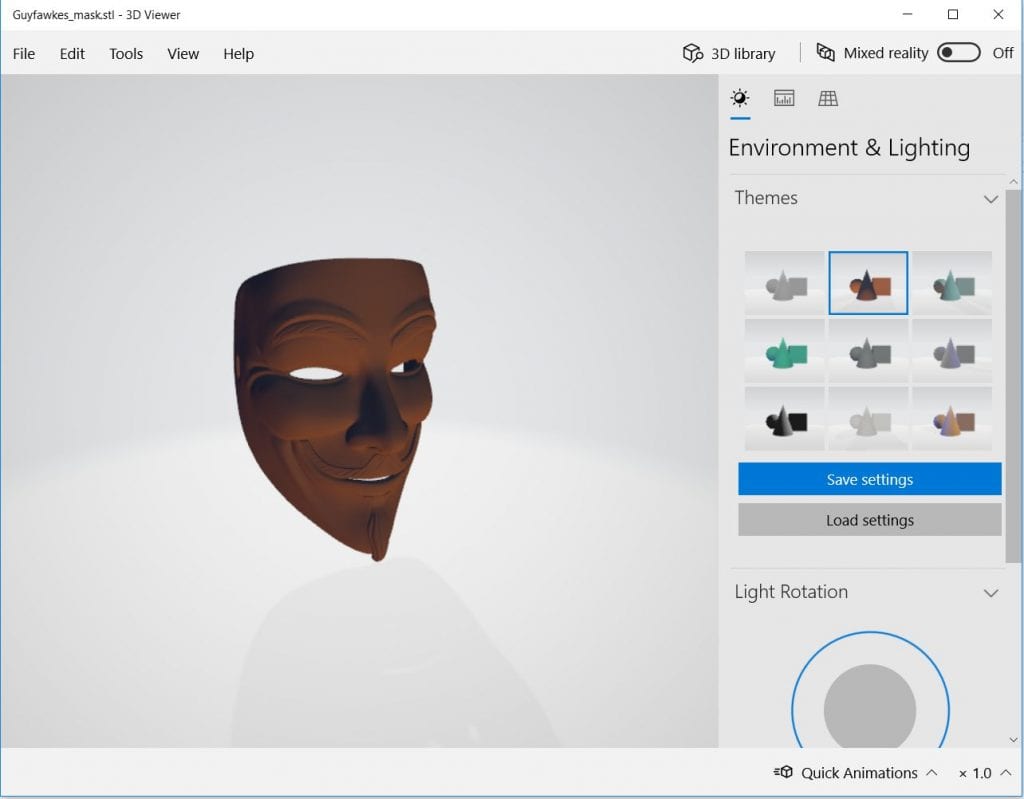Collapse the Themes section
This screenshot has width=1024, height=799.
coord(990,199)
